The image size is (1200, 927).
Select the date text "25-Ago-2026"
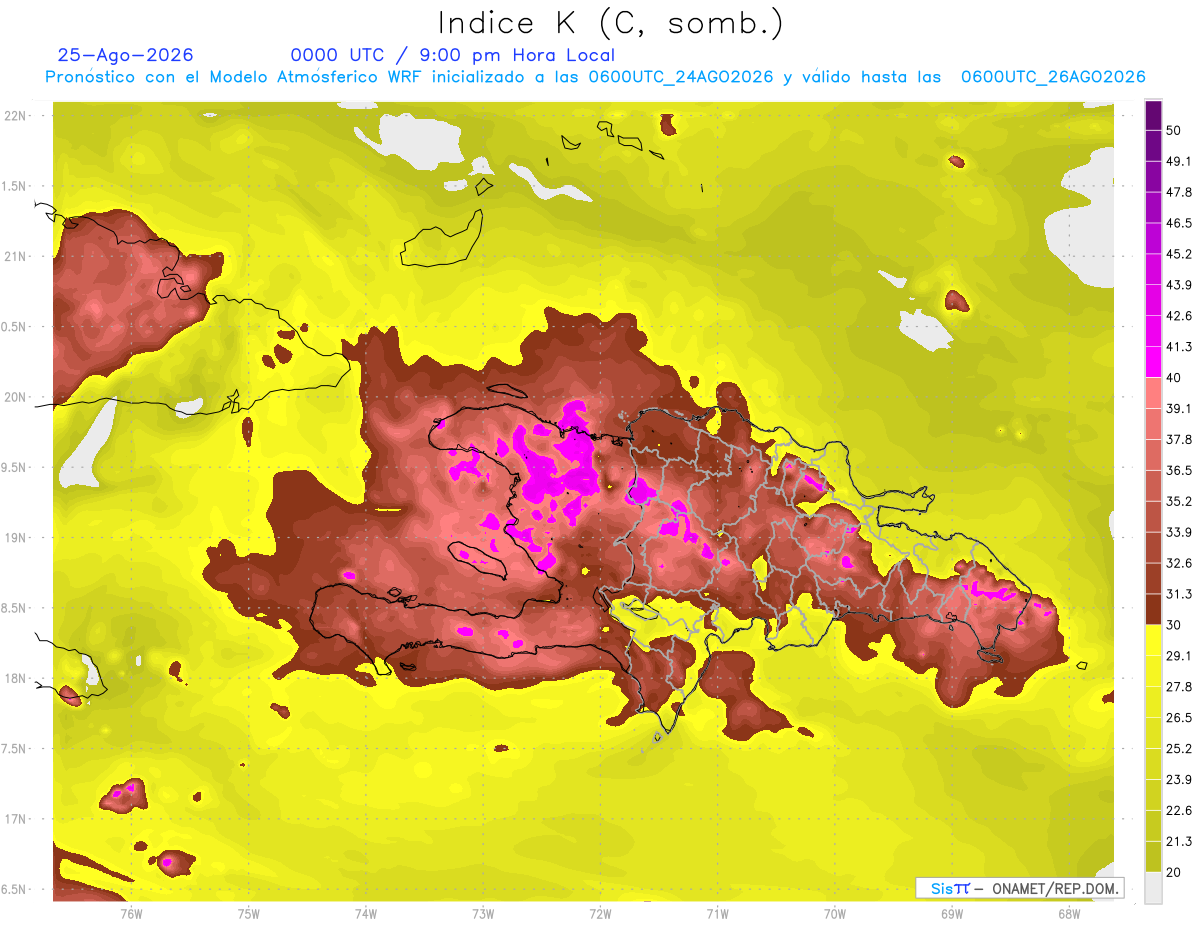[126, 55]
